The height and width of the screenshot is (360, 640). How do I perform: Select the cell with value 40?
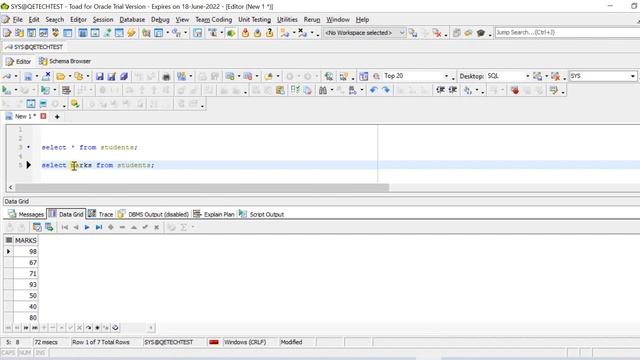click(26, 307)
